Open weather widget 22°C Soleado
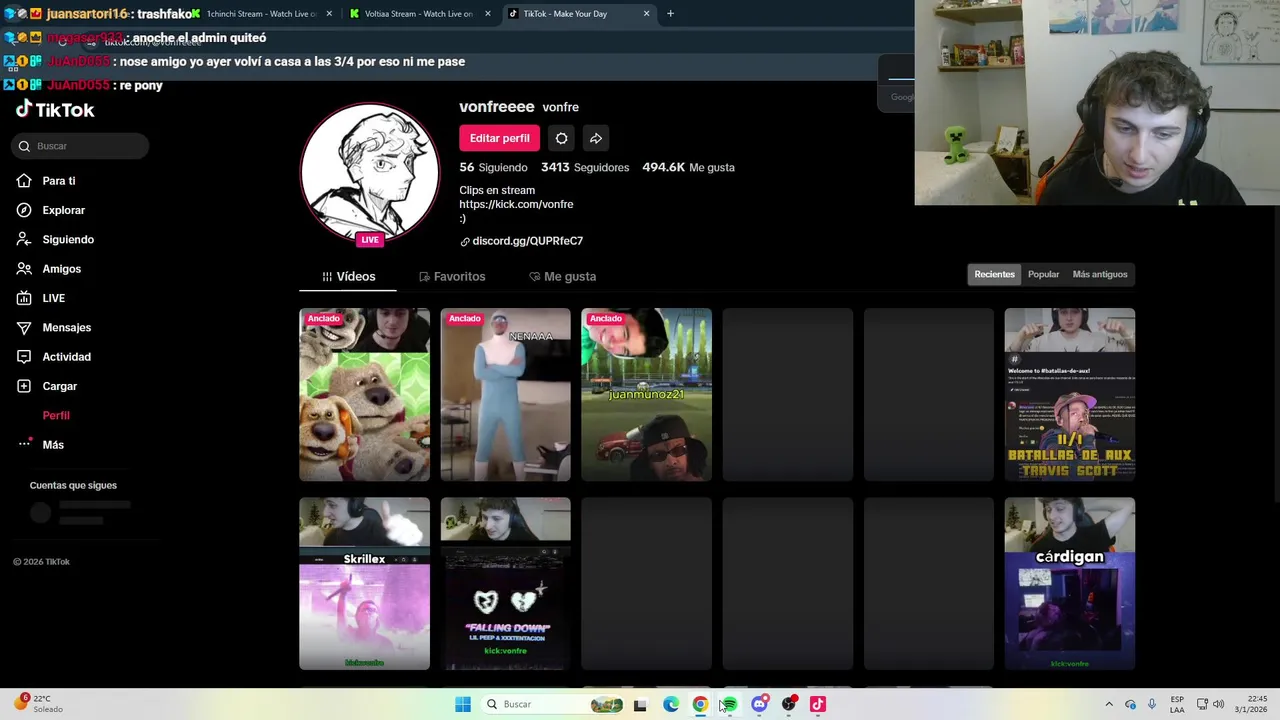 coord(37,704)
